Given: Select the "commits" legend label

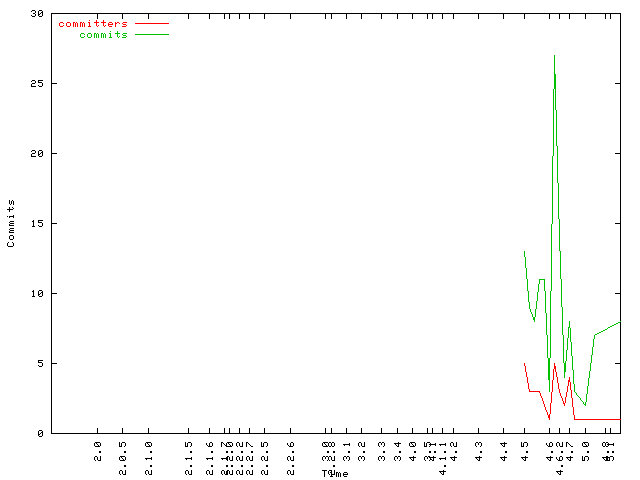Looking at the screenshot, I should tap(103, 34).
